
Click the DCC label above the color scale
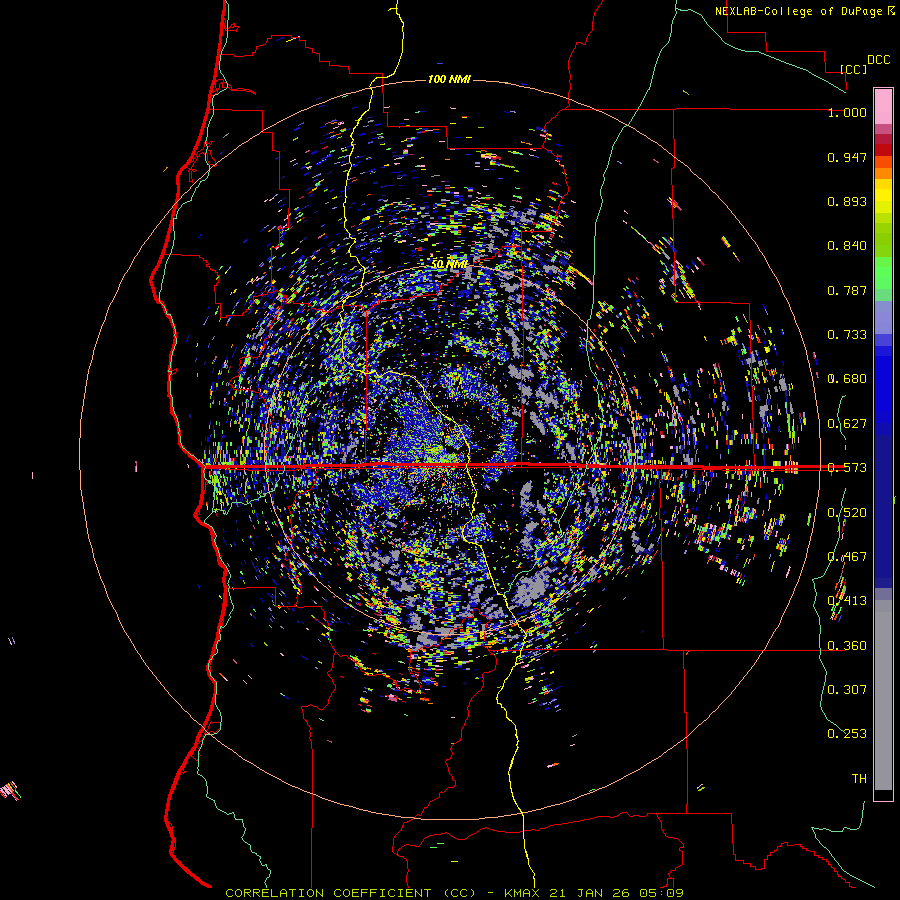tap(878, 60)
